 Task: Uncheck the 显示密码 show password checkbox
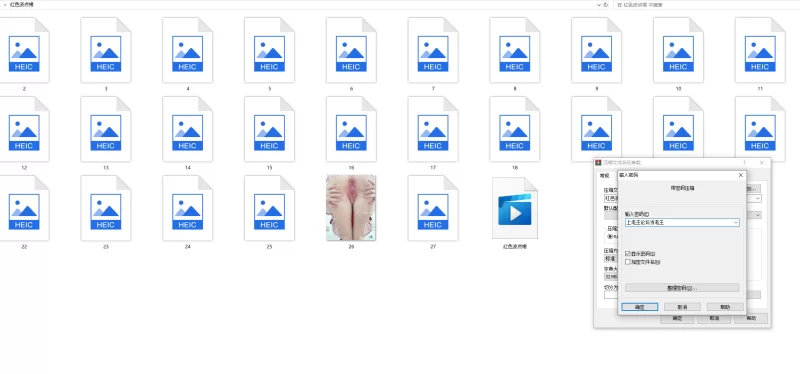click(x=628, y=254)
